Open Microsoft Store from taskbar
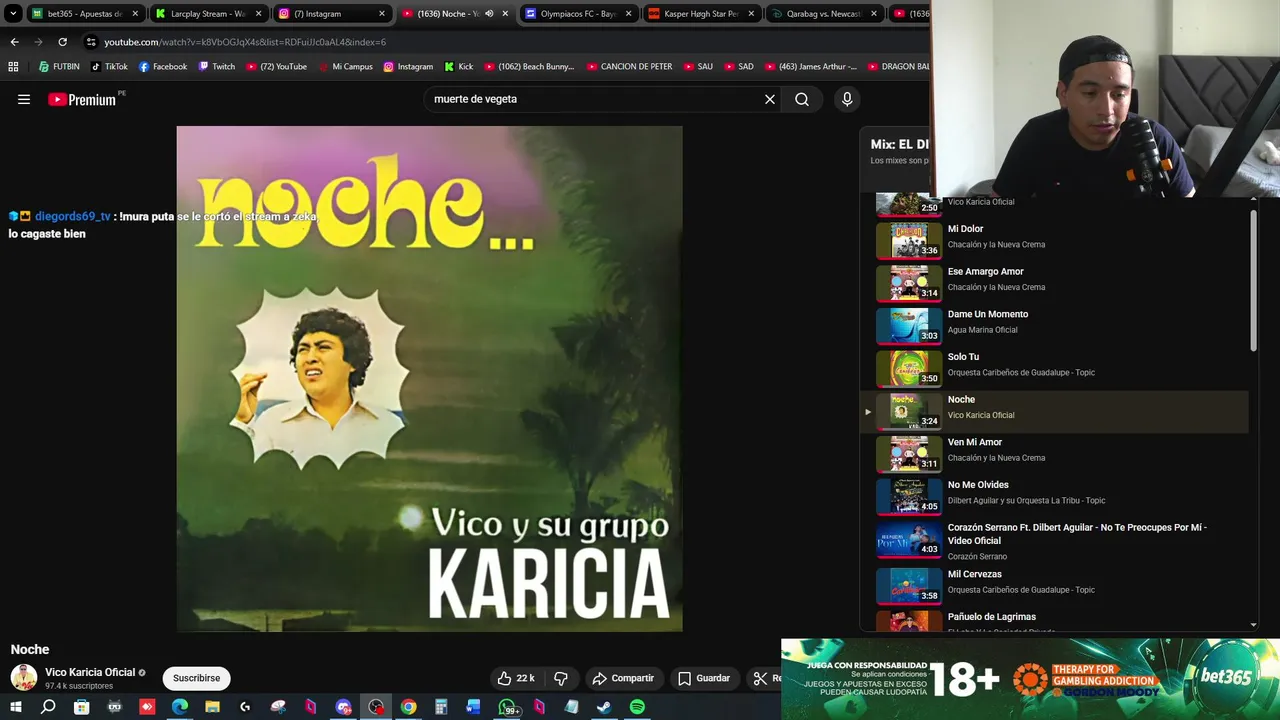The image size is (1280, 720). pos(81,707)
